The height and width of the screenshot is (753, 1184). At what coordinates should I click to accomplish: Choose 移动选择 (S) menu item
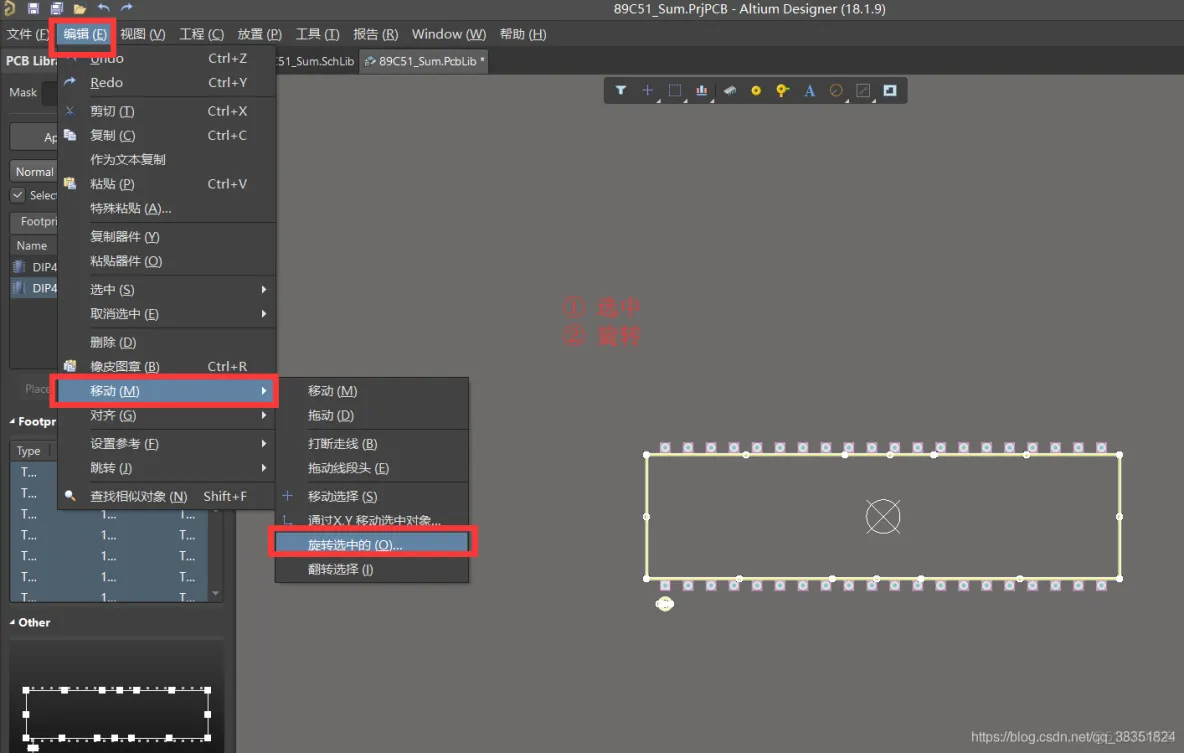(x=372, y=496)
